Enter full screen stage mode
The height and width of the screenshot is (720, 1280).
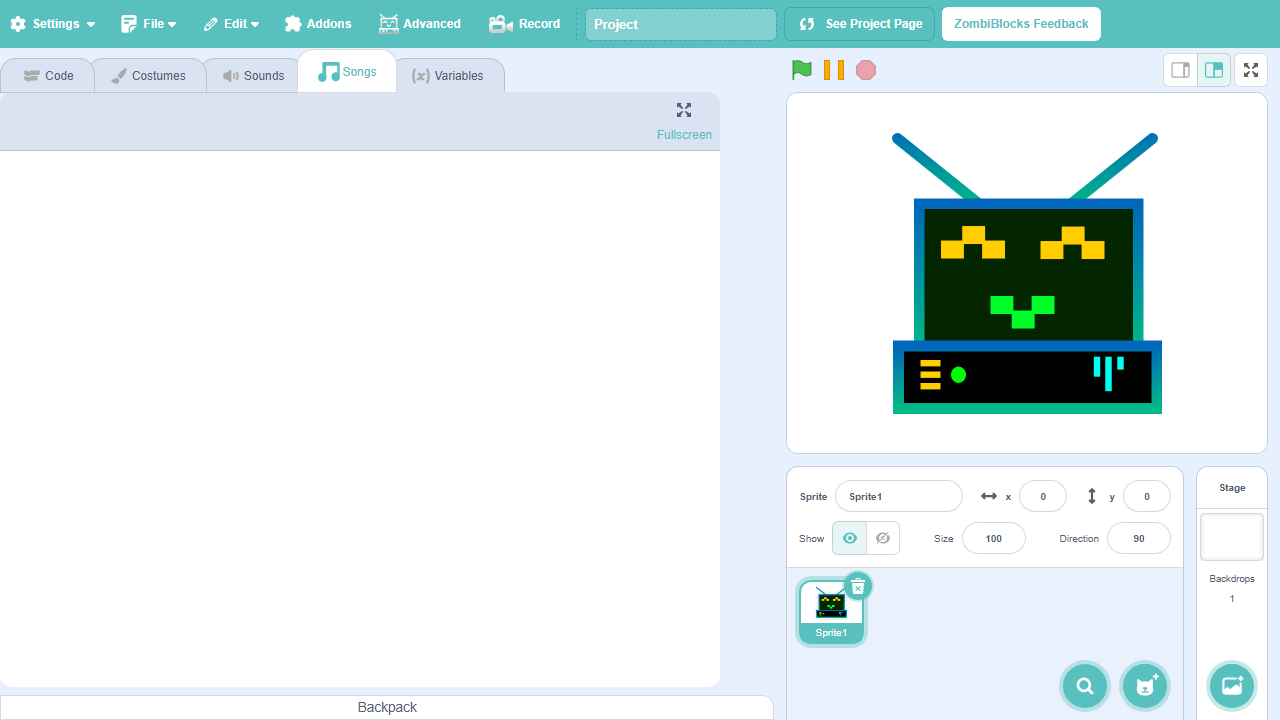tap(1251, 70)
